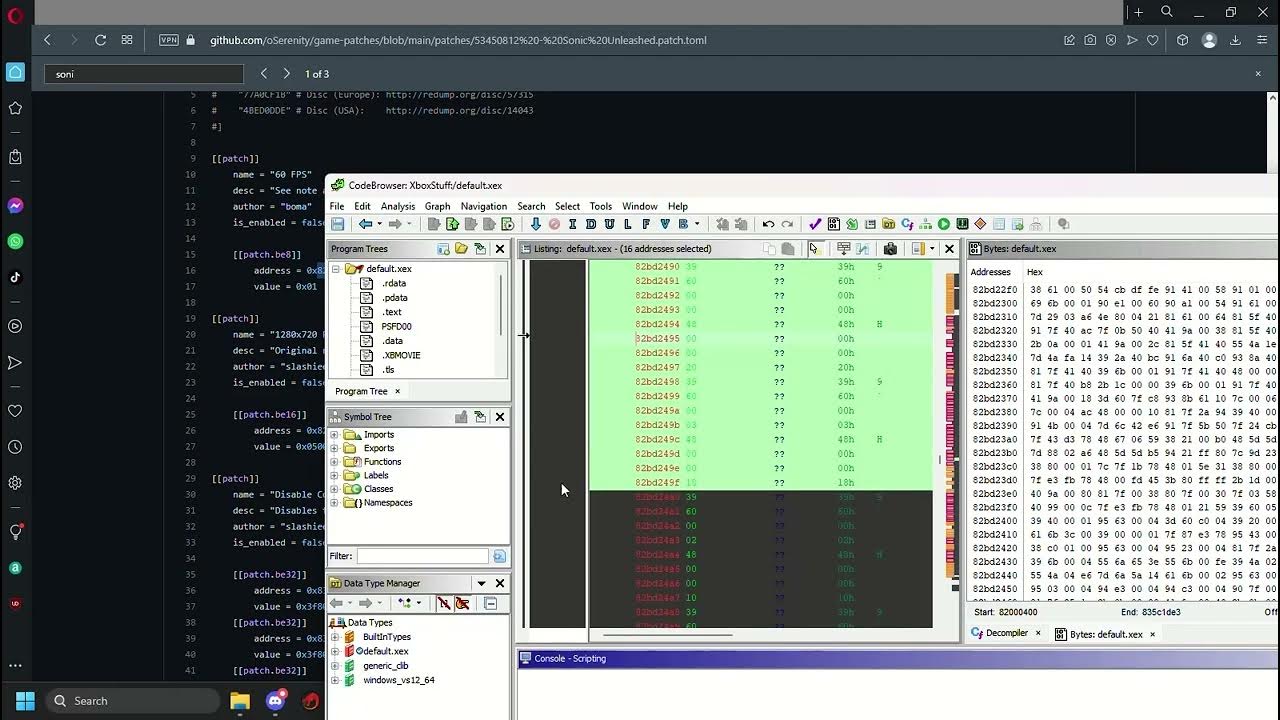
Task: Select address 82bd2494 in Listing
Action: click(x=657, y=324)
